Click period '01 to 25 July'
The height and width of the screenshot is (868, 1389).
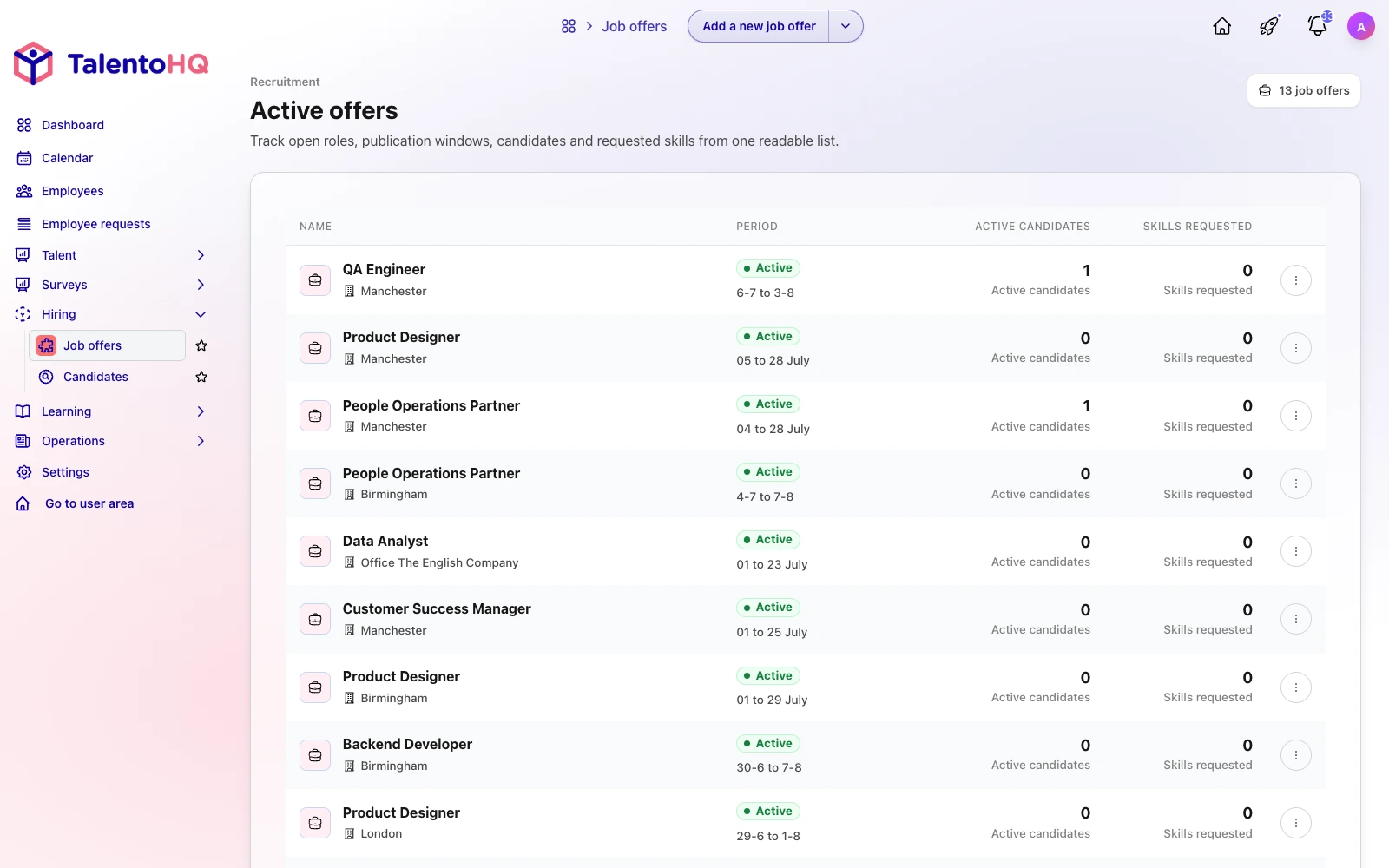[x=772, y=632]
